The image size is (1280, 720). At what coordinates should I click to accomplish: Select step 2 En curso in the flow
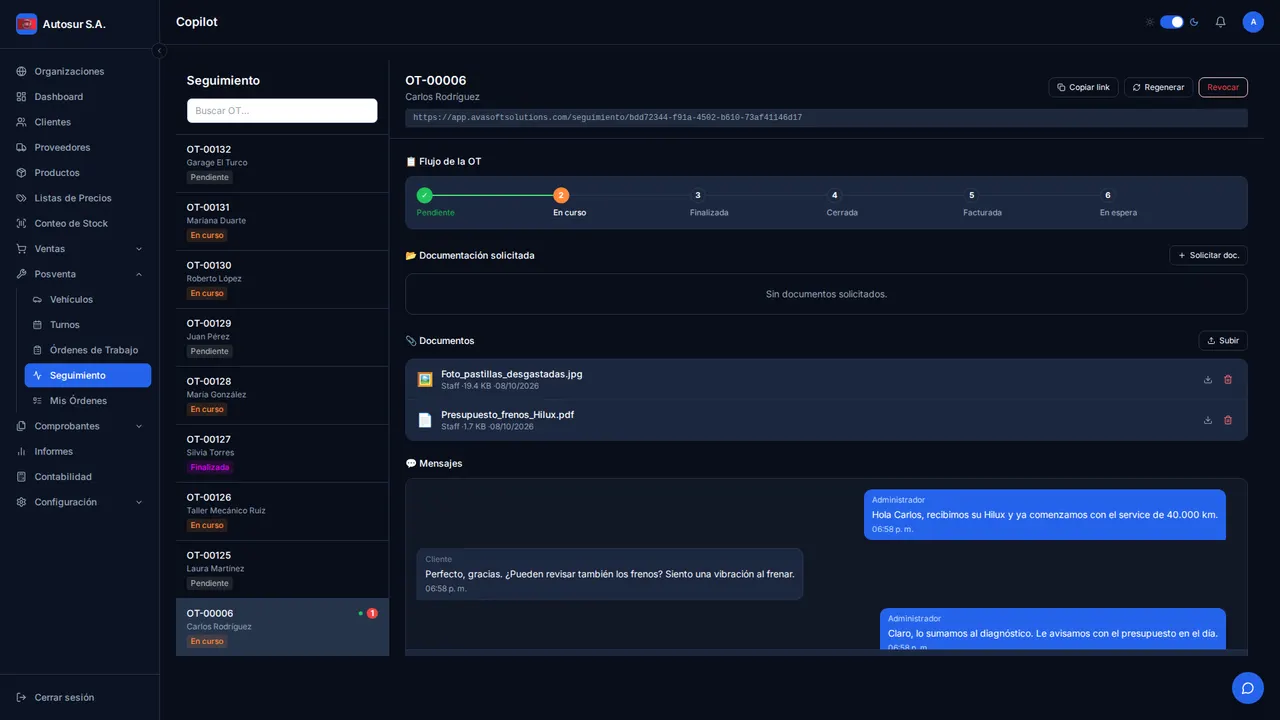(x=561, y=195)
